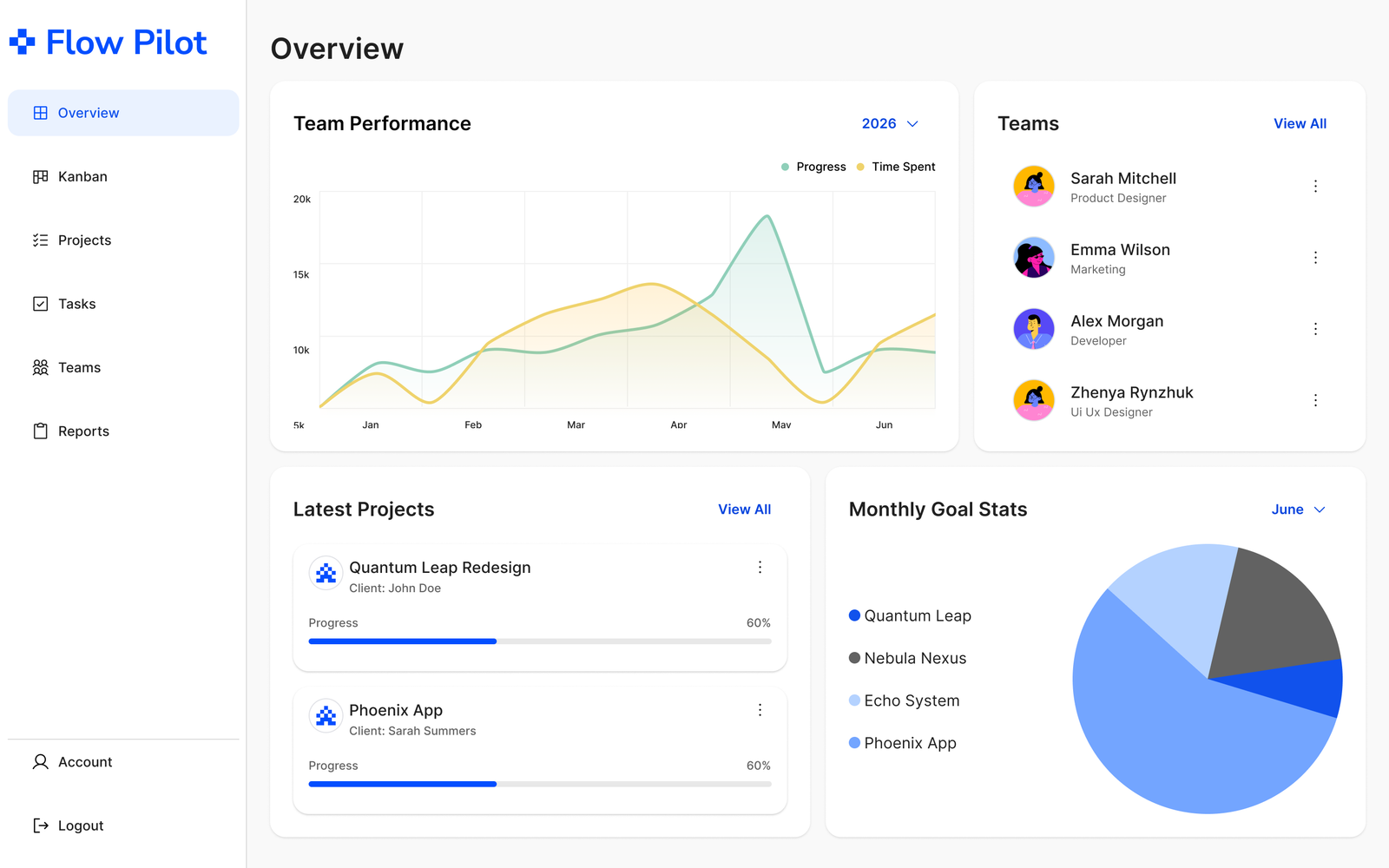This screenshot has height=868, width=1389.
Task: Open the Teams menu item in sidebar
Action: (123, 367)
